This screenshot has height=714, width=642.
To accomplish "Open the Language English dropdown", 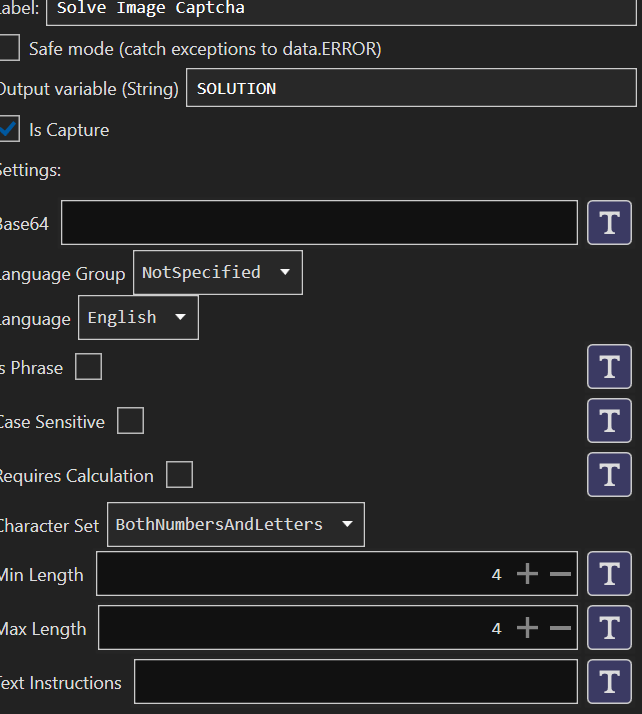I will pos(138,317).
